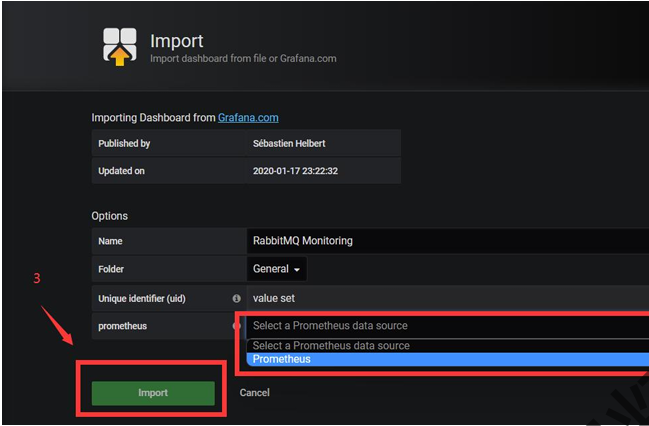Click the green Import button
Viewport: 649px width, 426px height.
153,393
